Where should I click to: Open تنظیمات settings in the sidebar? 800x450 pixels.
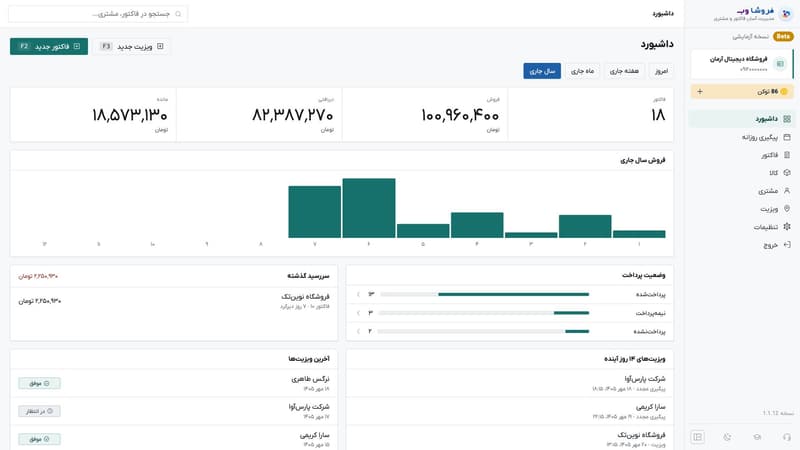741,227
